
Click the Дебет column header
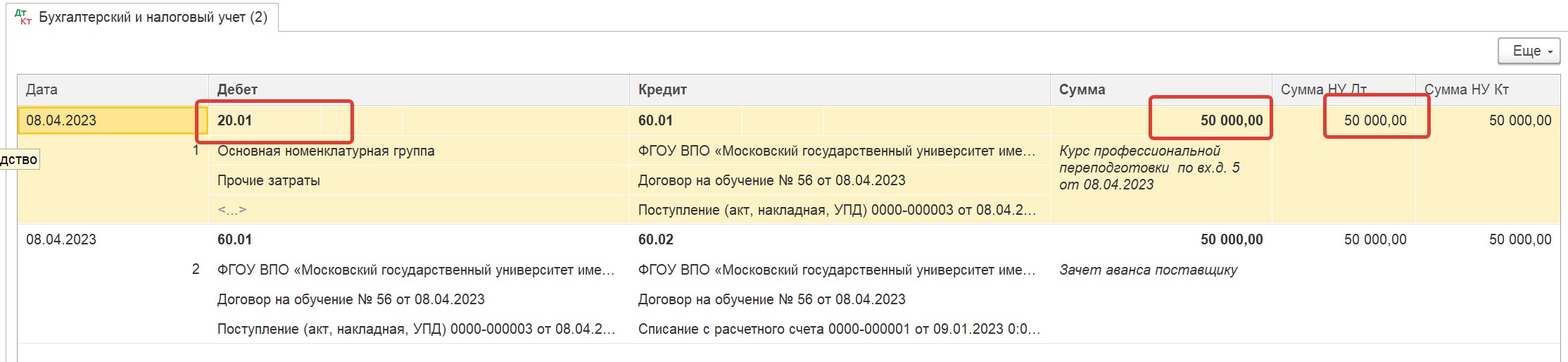tap(419, 89)
